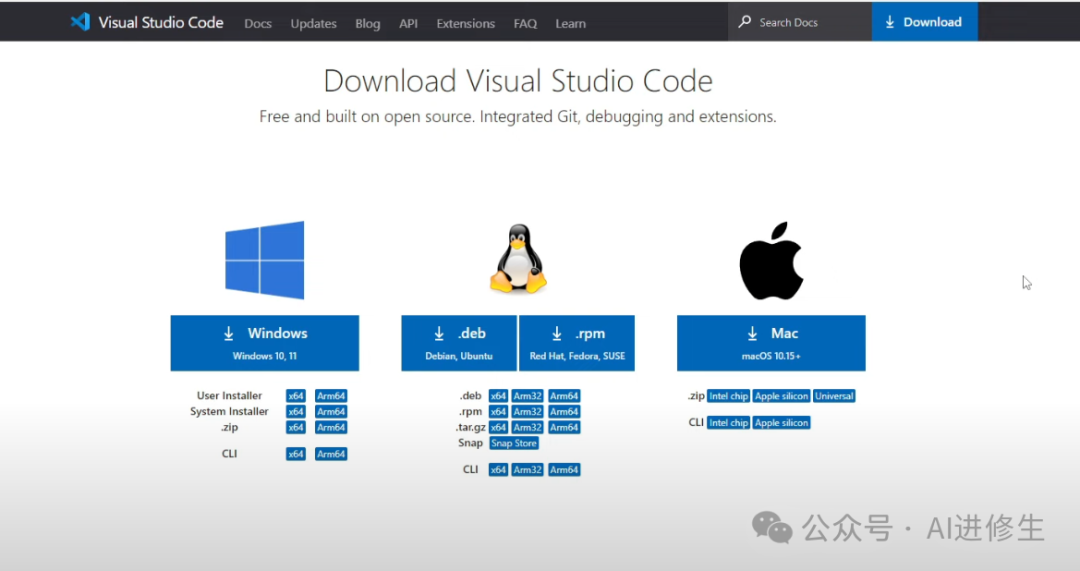This screenshot has width=1080, height=571.
Task: Select x64 for Windows User Installer
Action: 296,396
